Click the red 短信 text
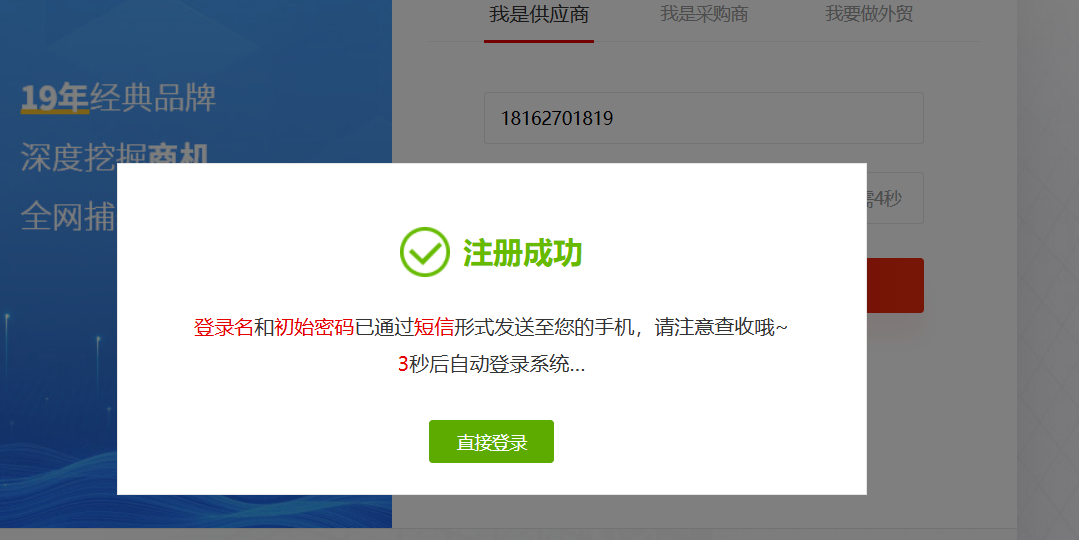The image size is (1079, 540). (434, 327)
